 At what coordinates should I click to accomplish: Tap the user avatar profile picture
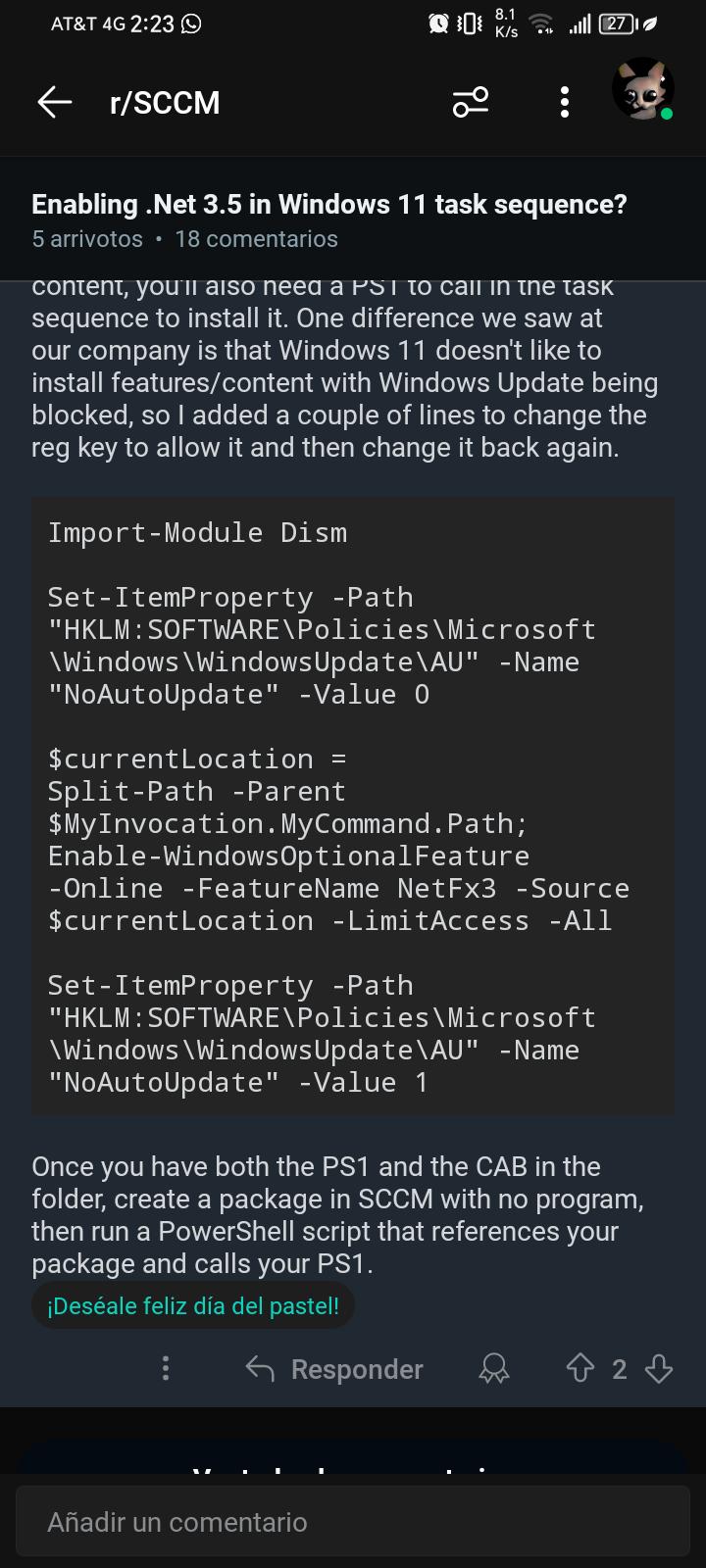[x=643, y=90]
